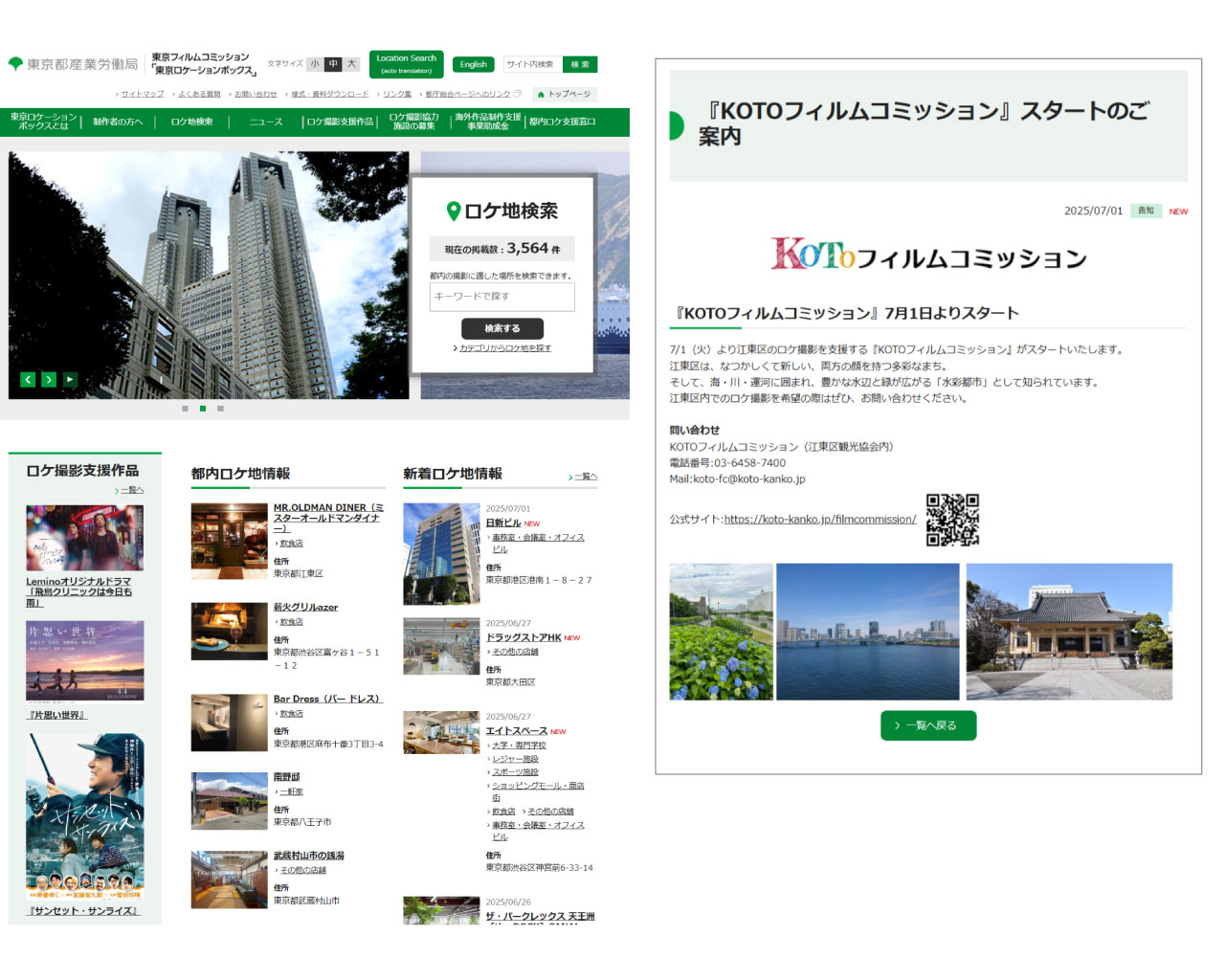Select the first carousel indicator dot
Screen dimensions: 1225x980
pos(185,407)
